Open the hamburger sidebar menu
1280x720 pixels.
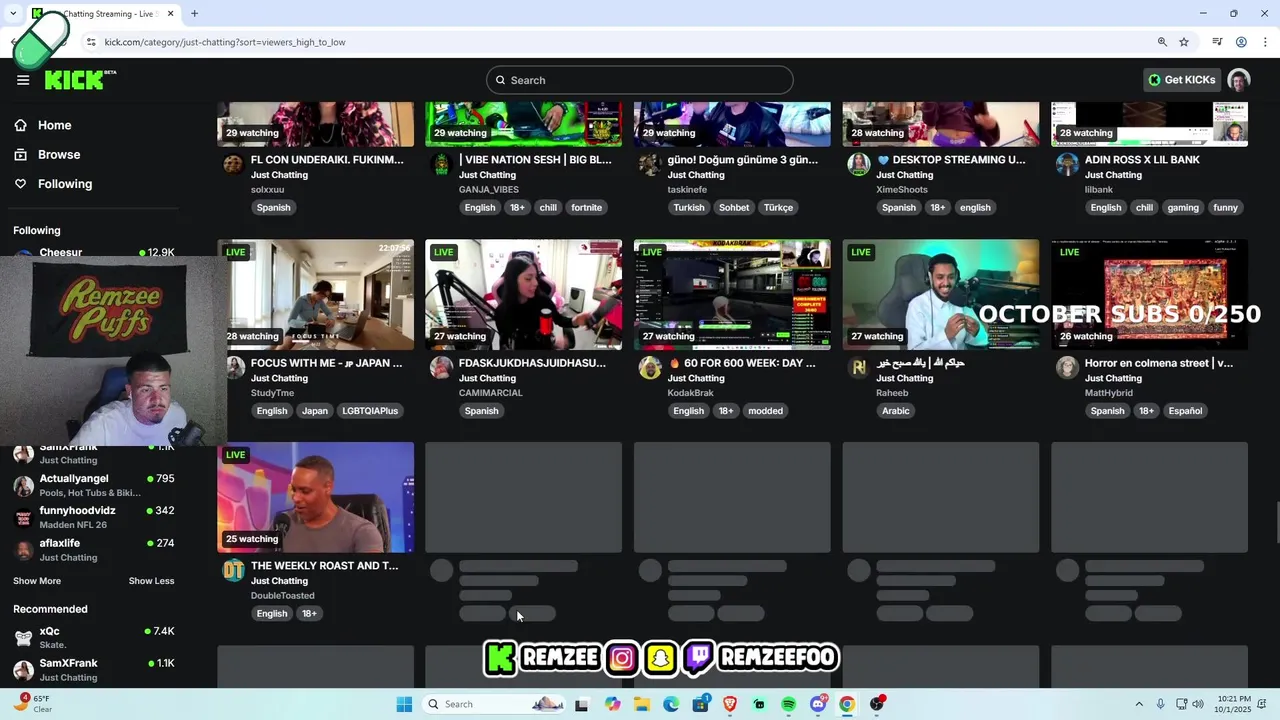click(23, 80)
